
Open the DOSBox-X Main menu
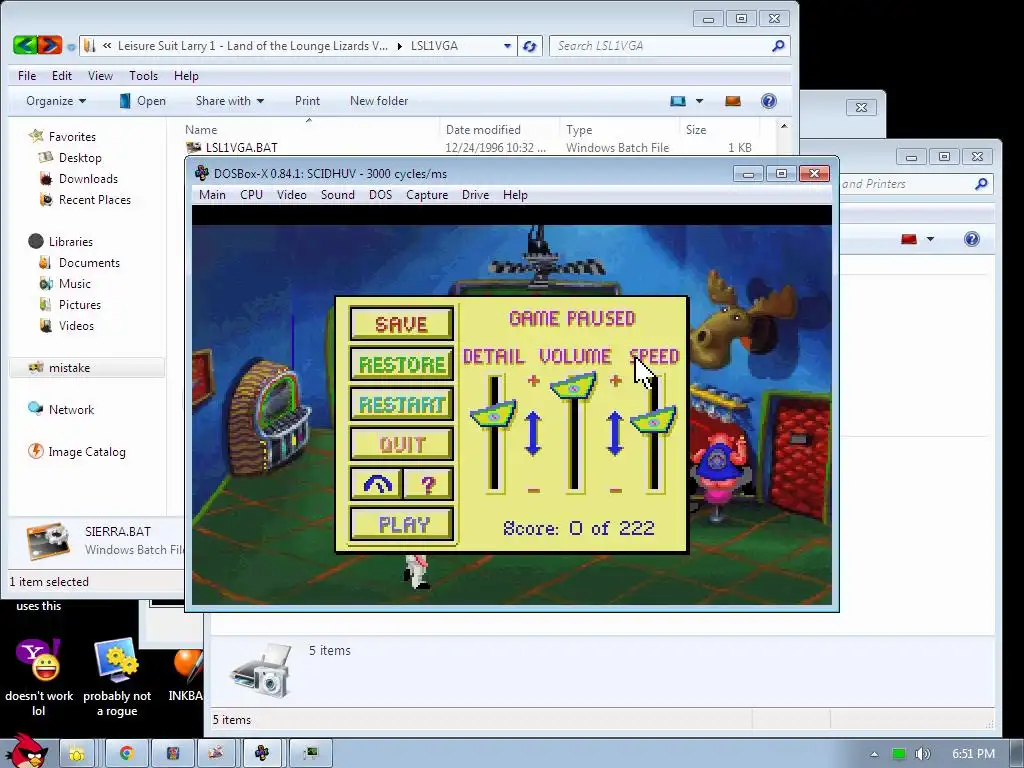pyautogui.click(x=212, y=195)
